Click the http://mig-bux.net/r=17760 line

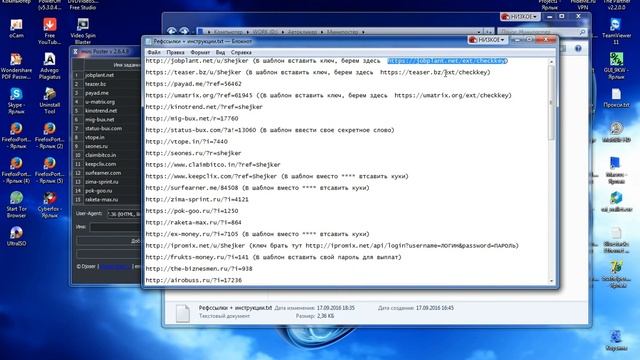(x=192, y=118)
